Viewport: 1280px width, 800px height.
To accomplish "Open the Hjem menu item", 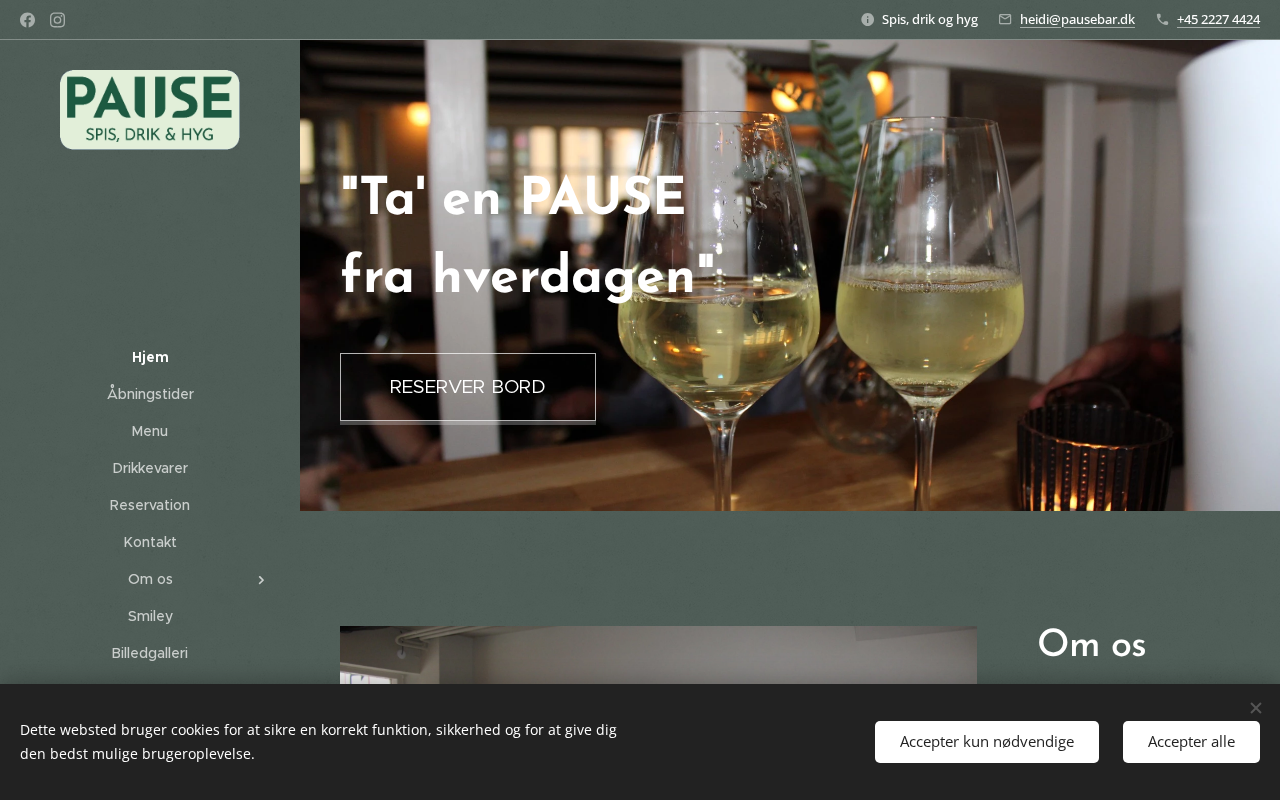I will [x=150, y=357].
